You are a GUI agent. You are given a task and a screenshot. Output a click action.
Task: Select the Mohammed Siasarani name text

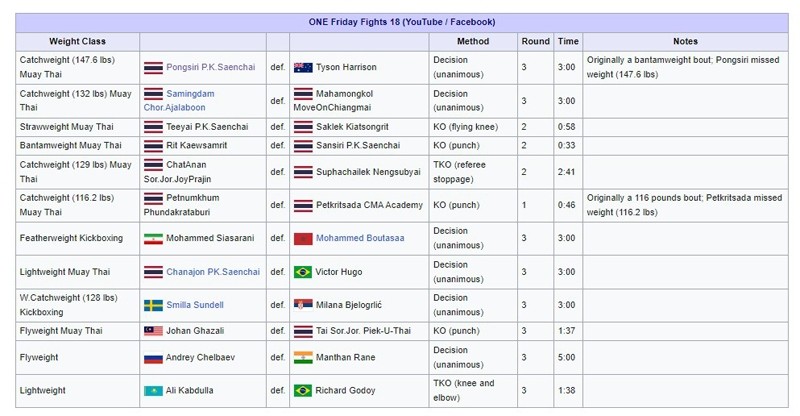(x=210, y=238)
